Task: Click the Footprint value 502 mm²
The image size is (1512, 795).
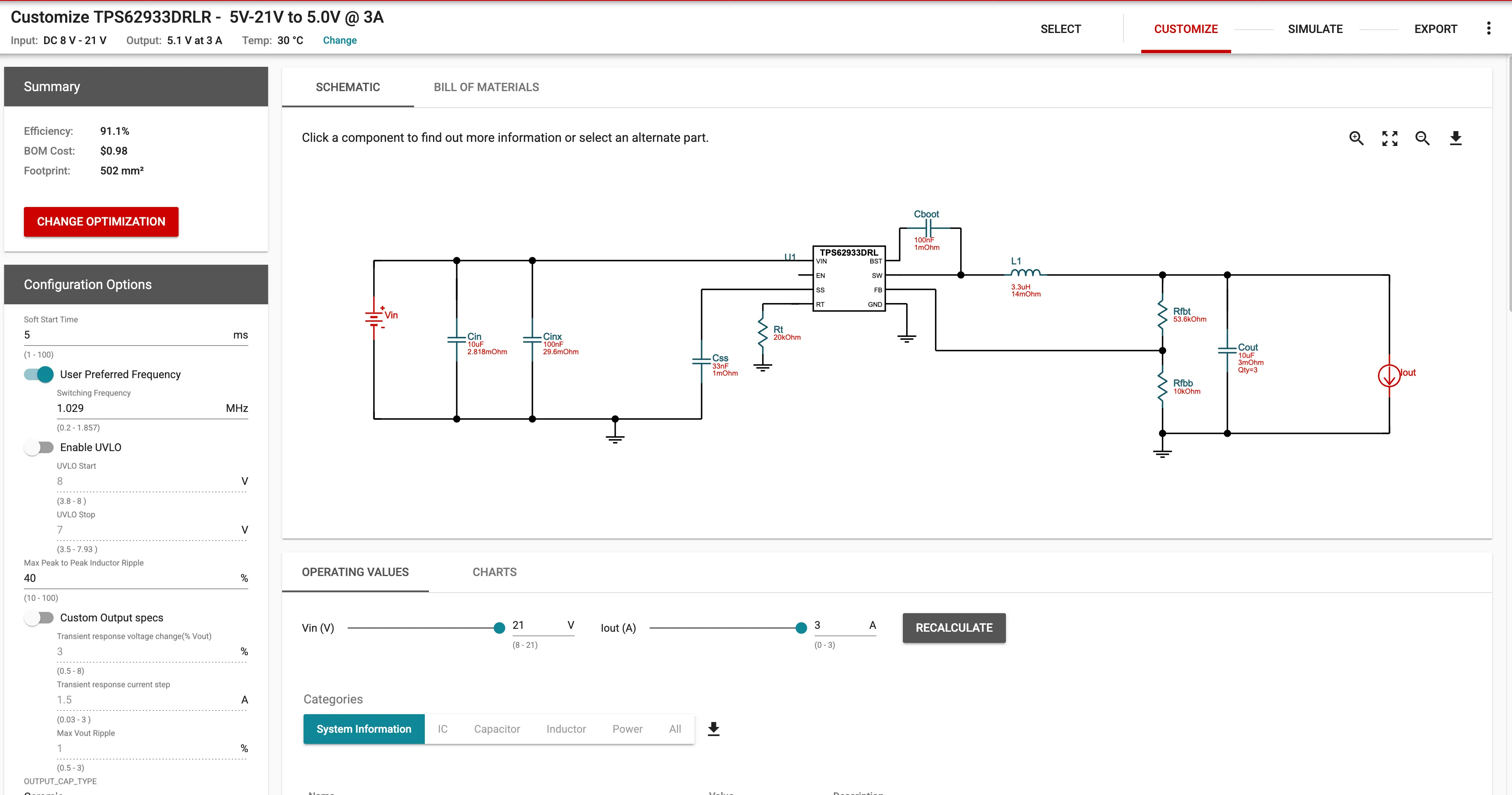Action: (122, 171)
